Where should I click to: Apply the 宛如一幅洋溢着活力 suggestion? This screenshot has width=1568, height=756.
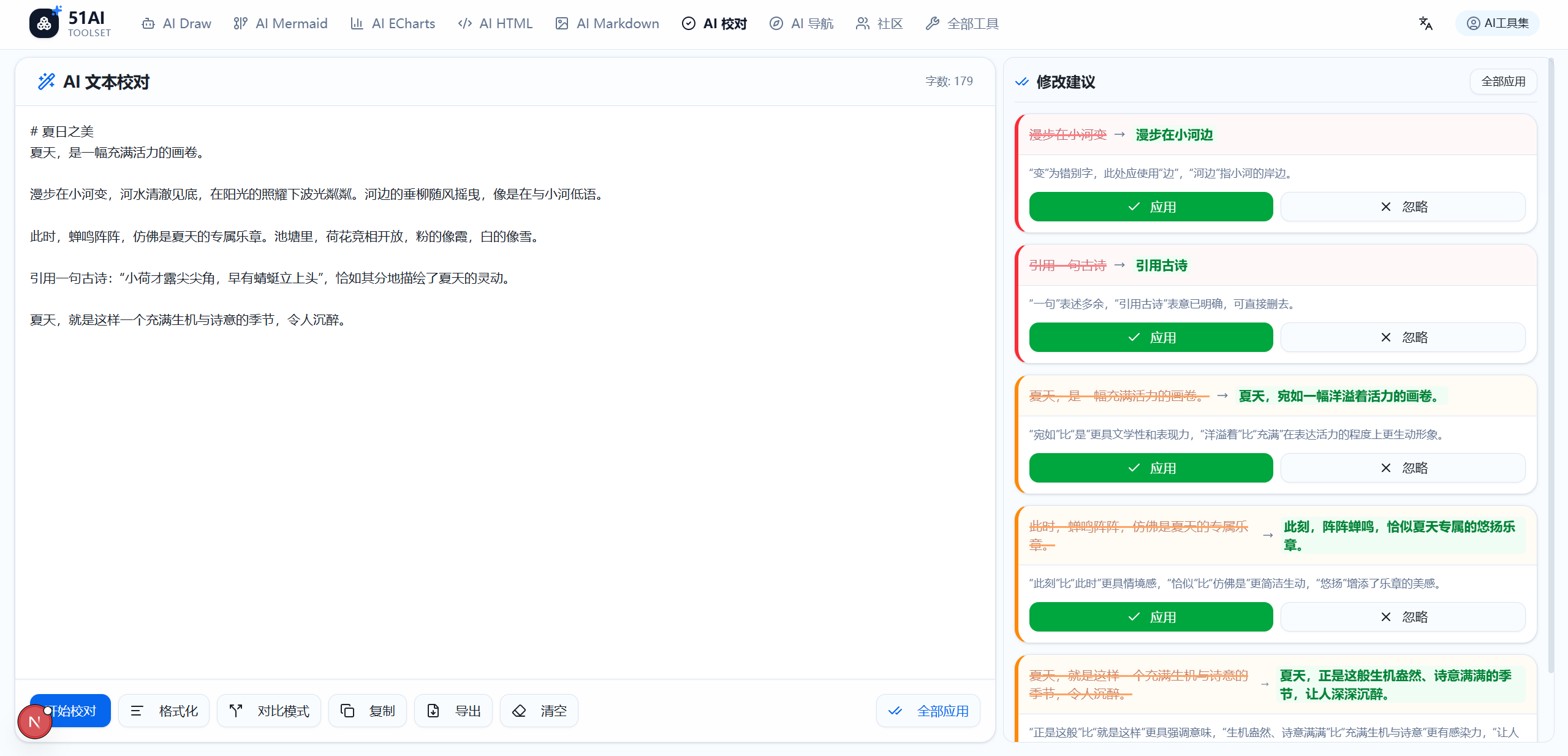coord(1150,468)
